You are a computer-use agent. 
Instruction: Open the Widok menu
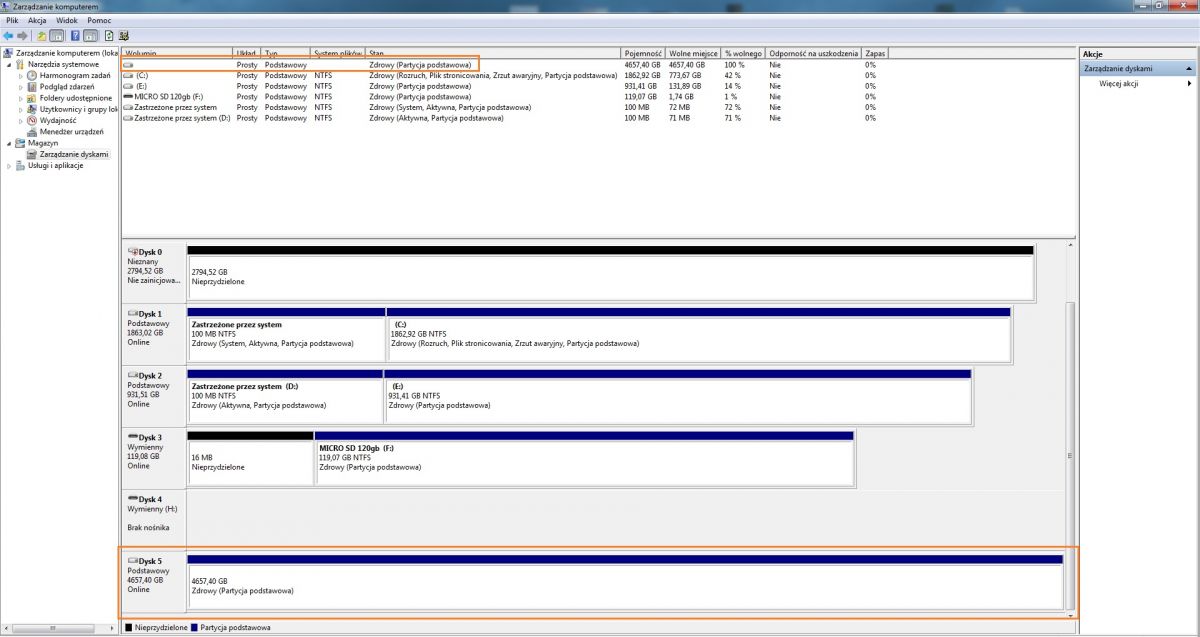click(x=67, y=20)
